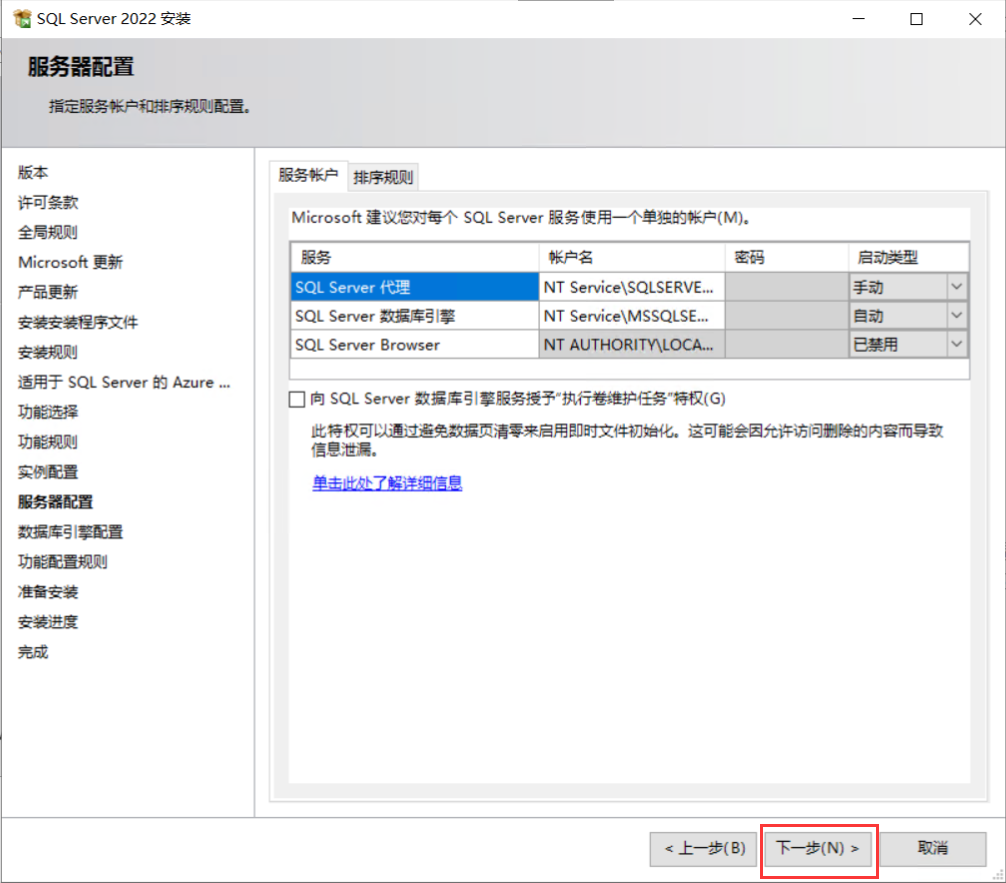The height and width of the screenshot is (883, 1006).
Task: Click the 帐户名 column header
Action: point(632,257)
